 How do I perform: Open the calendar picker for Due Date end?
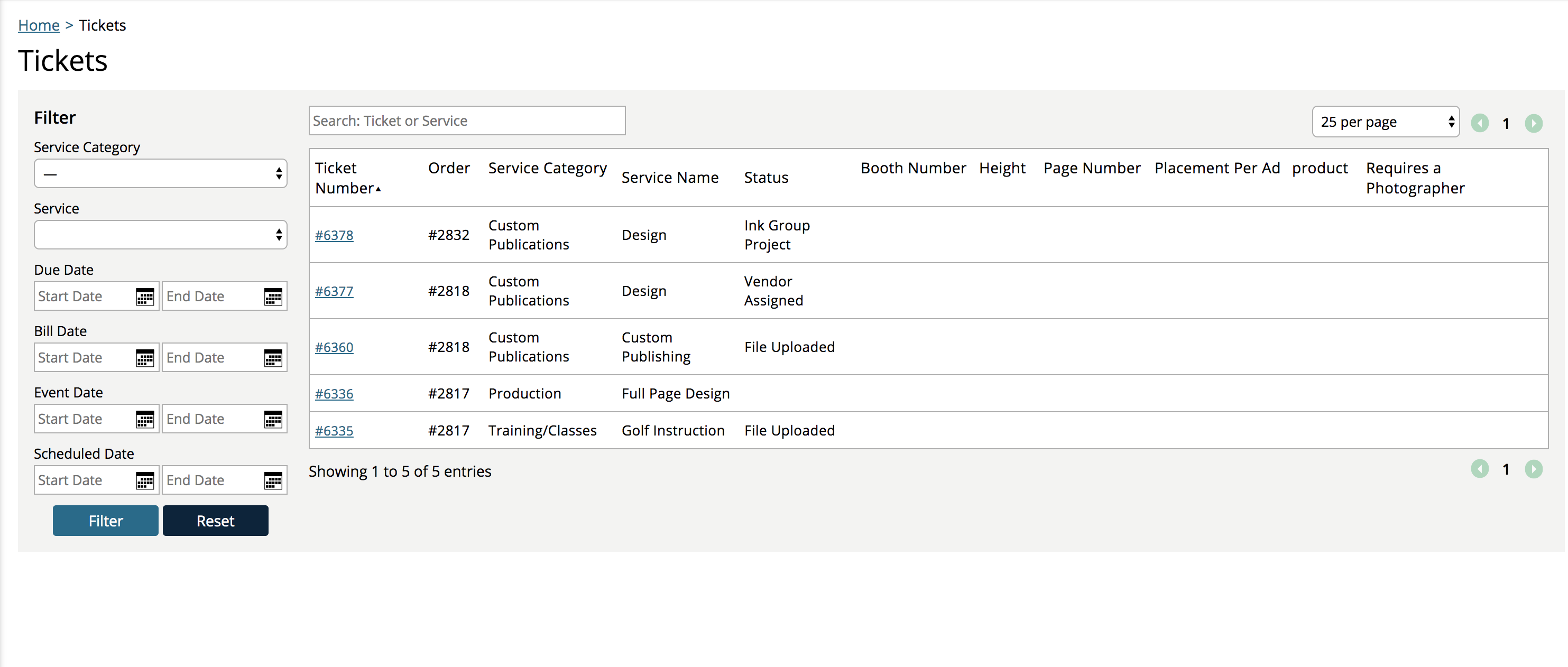click(x=273, y=297)
